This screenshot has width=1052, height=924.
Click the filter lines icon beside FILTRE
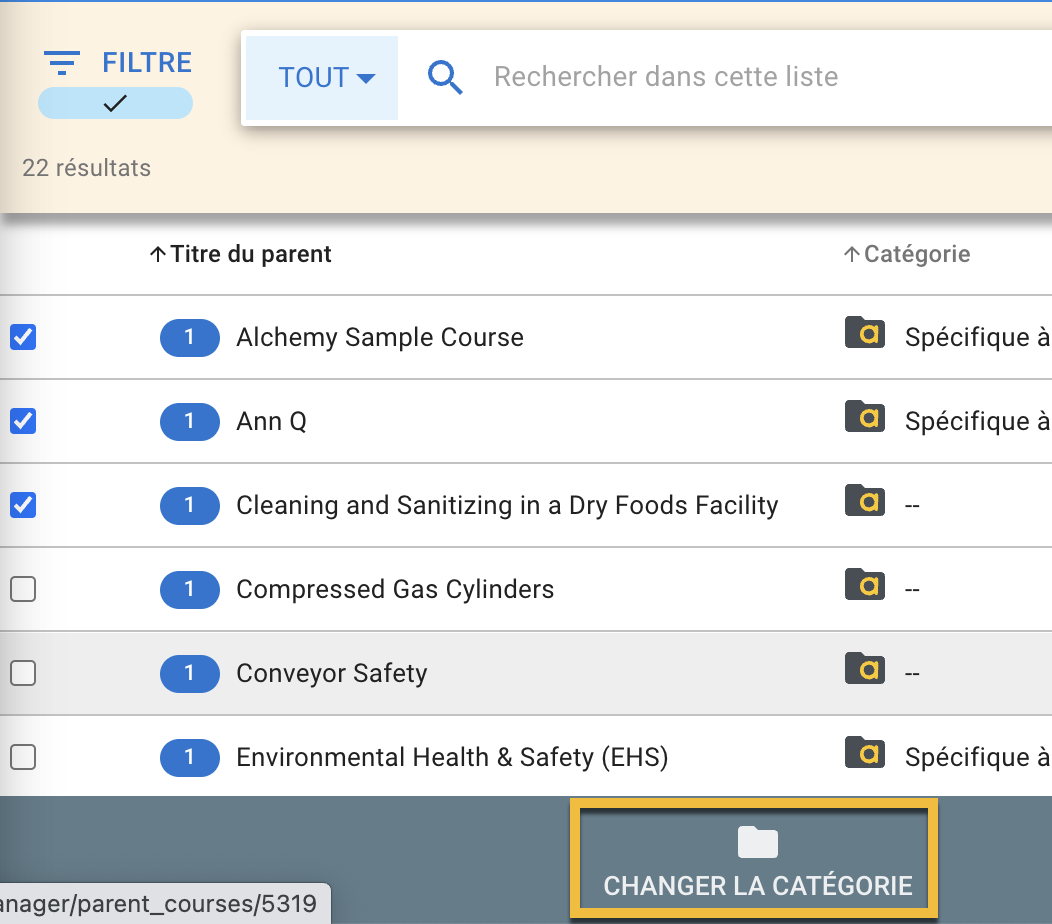click(x=62, y=62)
